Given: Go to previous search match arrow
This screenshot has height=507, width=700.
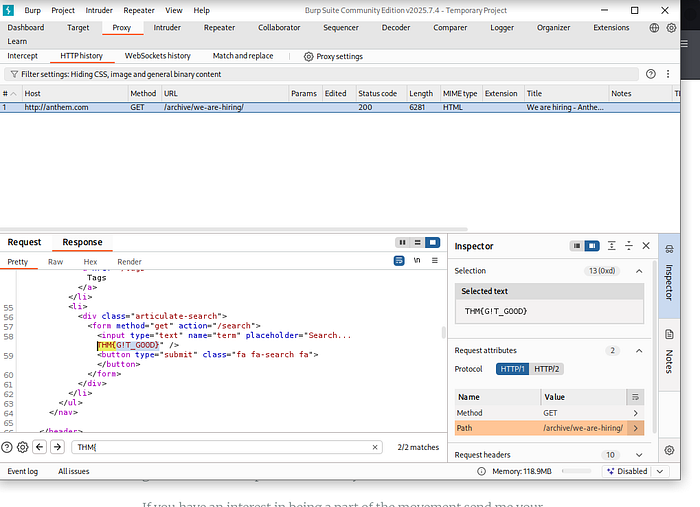Looking at the screenshot, I should tap(40, 447).
